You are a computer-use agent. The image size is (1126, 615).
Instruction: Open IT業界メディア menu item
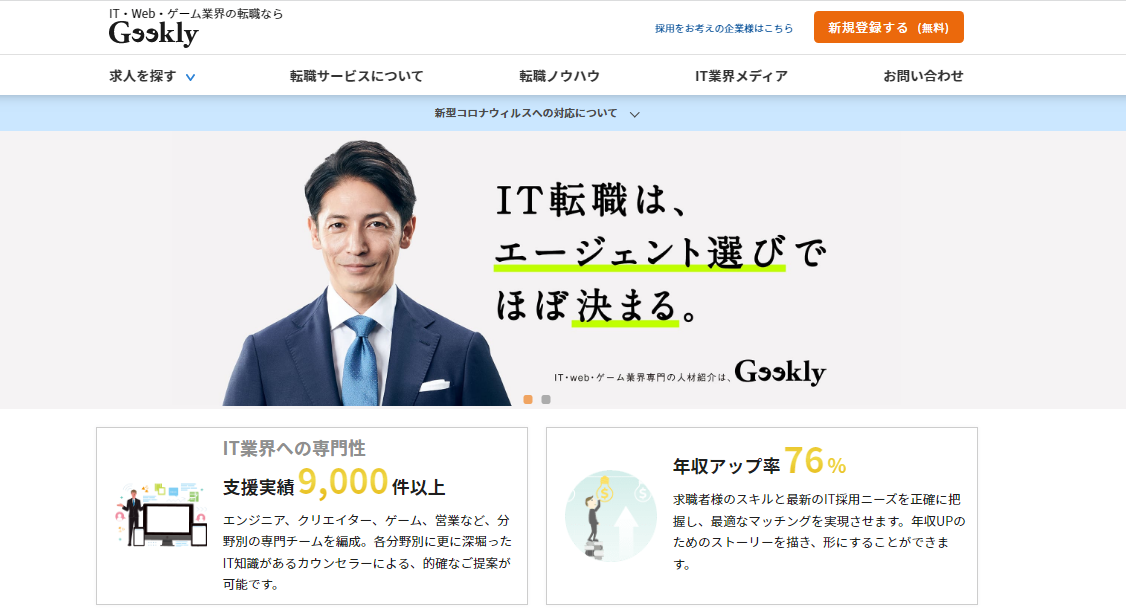741,76
